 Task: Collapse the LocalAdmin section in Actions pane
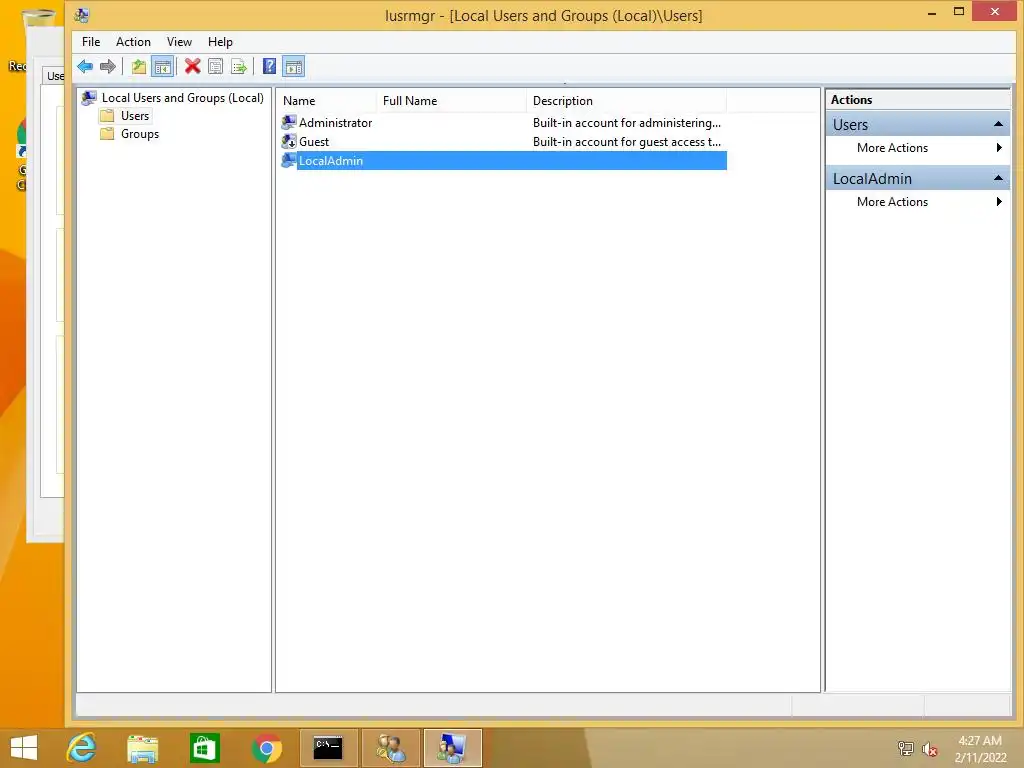point(998,178)
